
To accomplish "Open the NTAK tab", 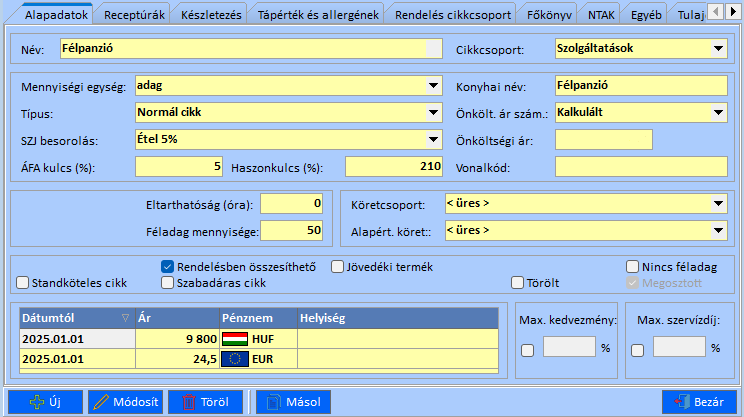I will [601, 15].
